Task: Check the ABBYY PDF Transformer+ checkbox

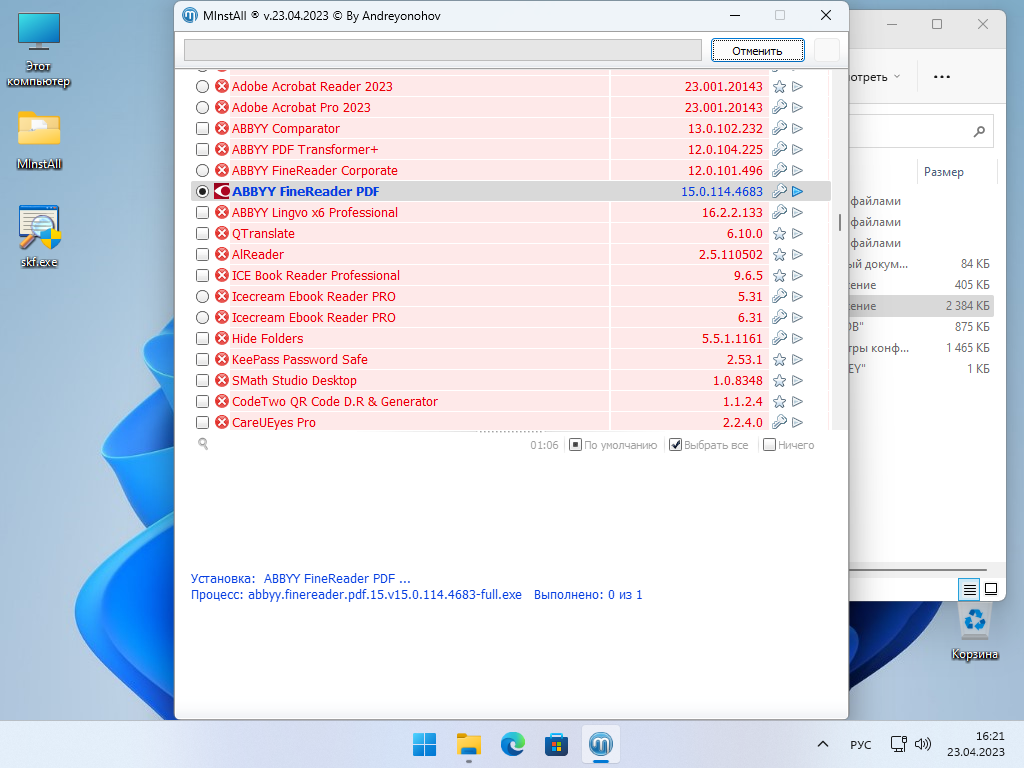Action: pyautogui.click(x=202, y=150)
